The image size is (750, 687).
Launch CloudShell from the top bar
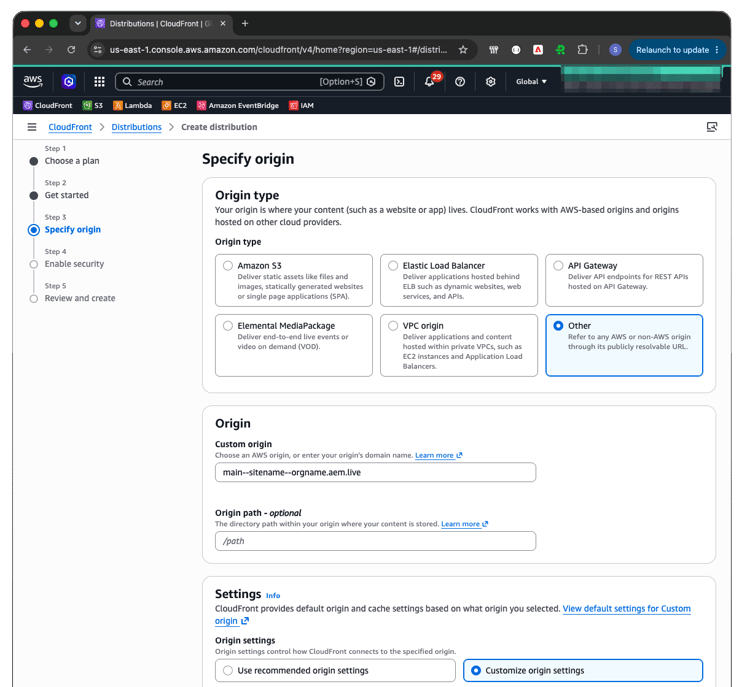coord(399,82)
